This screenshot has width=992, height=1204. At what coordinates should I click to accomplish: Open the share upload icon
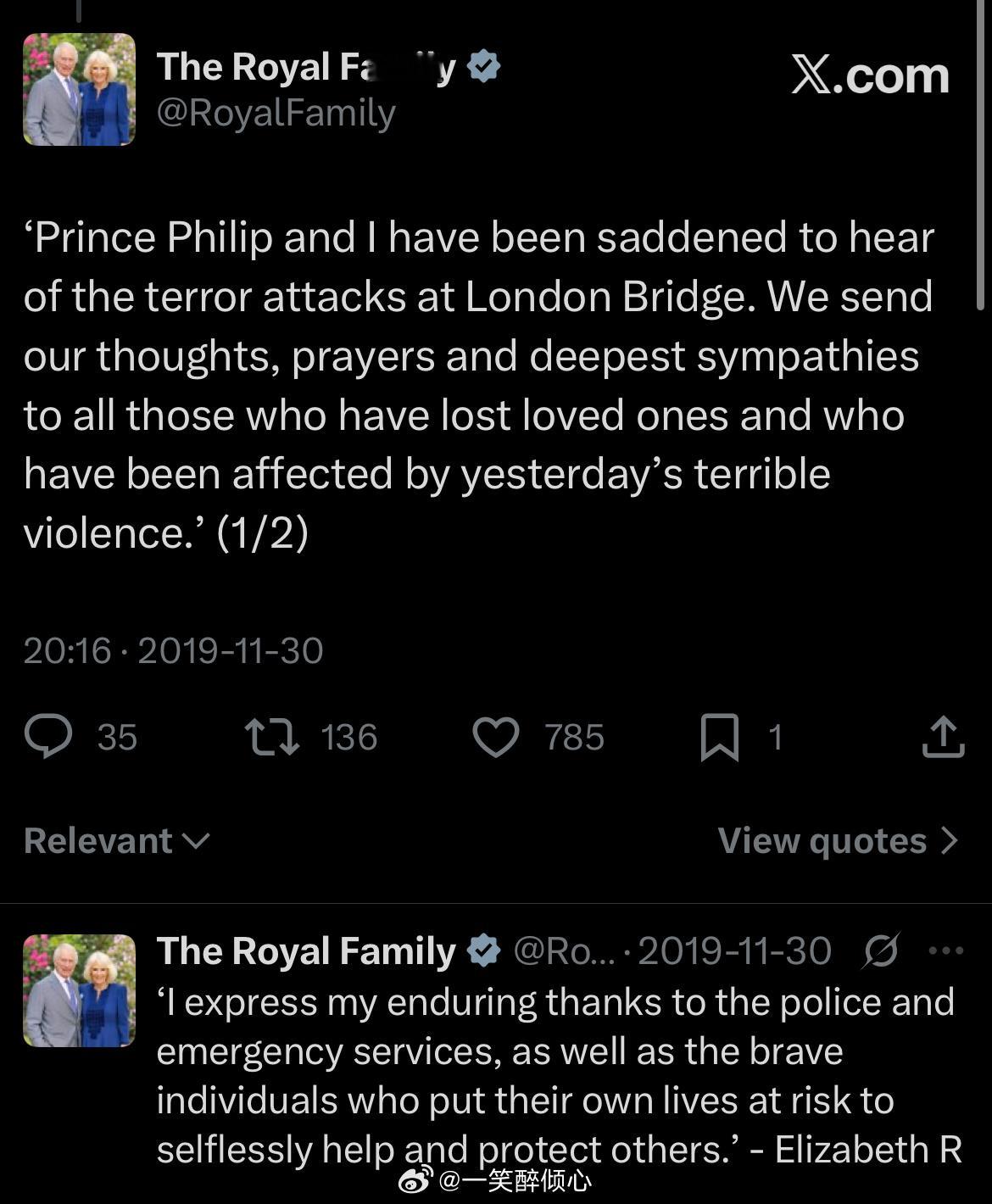tap(943, 736)
